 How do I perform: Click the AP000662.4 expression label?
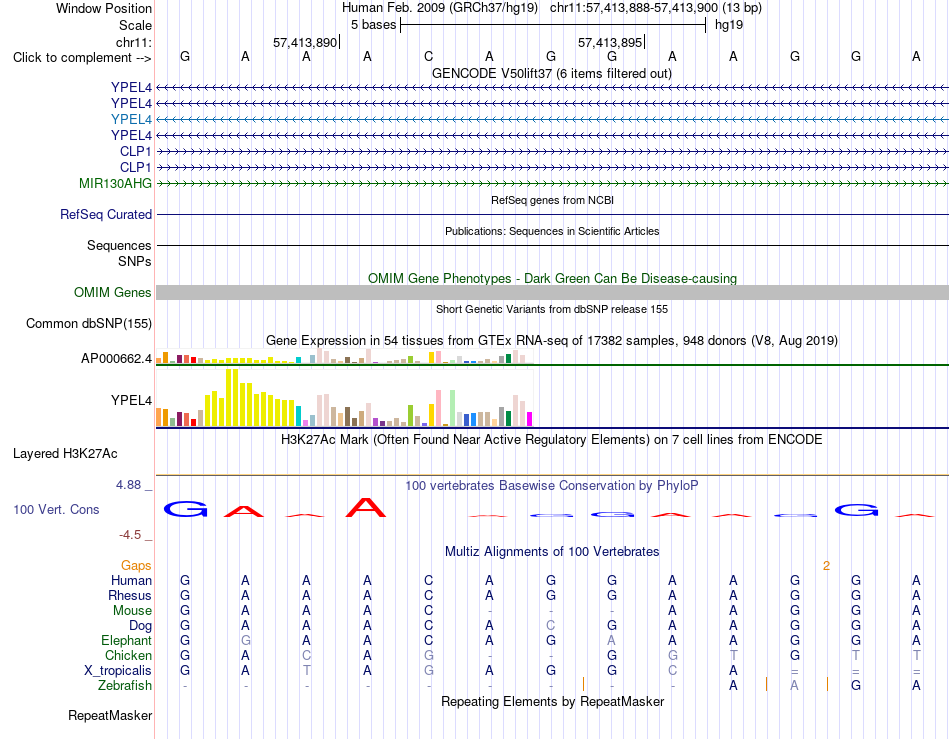pos(116,359)
